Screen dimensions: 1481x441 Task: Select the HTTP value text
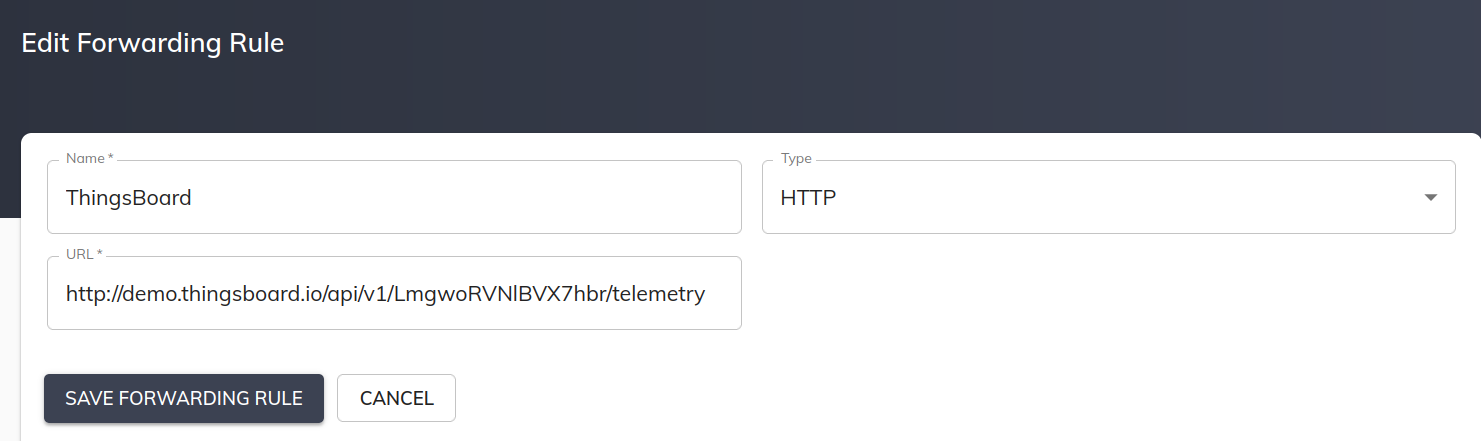click(808, 198)
